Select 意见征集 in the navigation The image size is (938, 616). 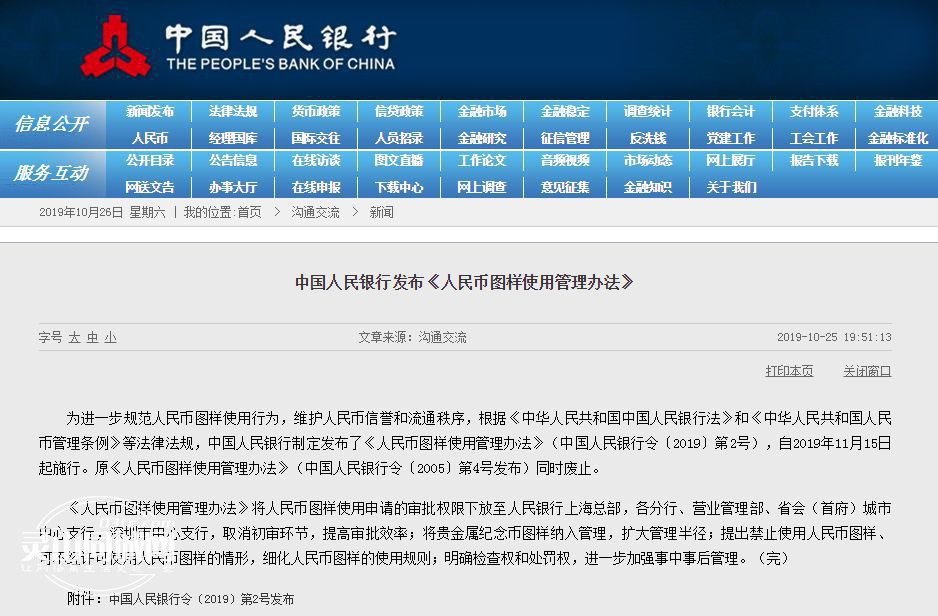click(x=565, y=187)
